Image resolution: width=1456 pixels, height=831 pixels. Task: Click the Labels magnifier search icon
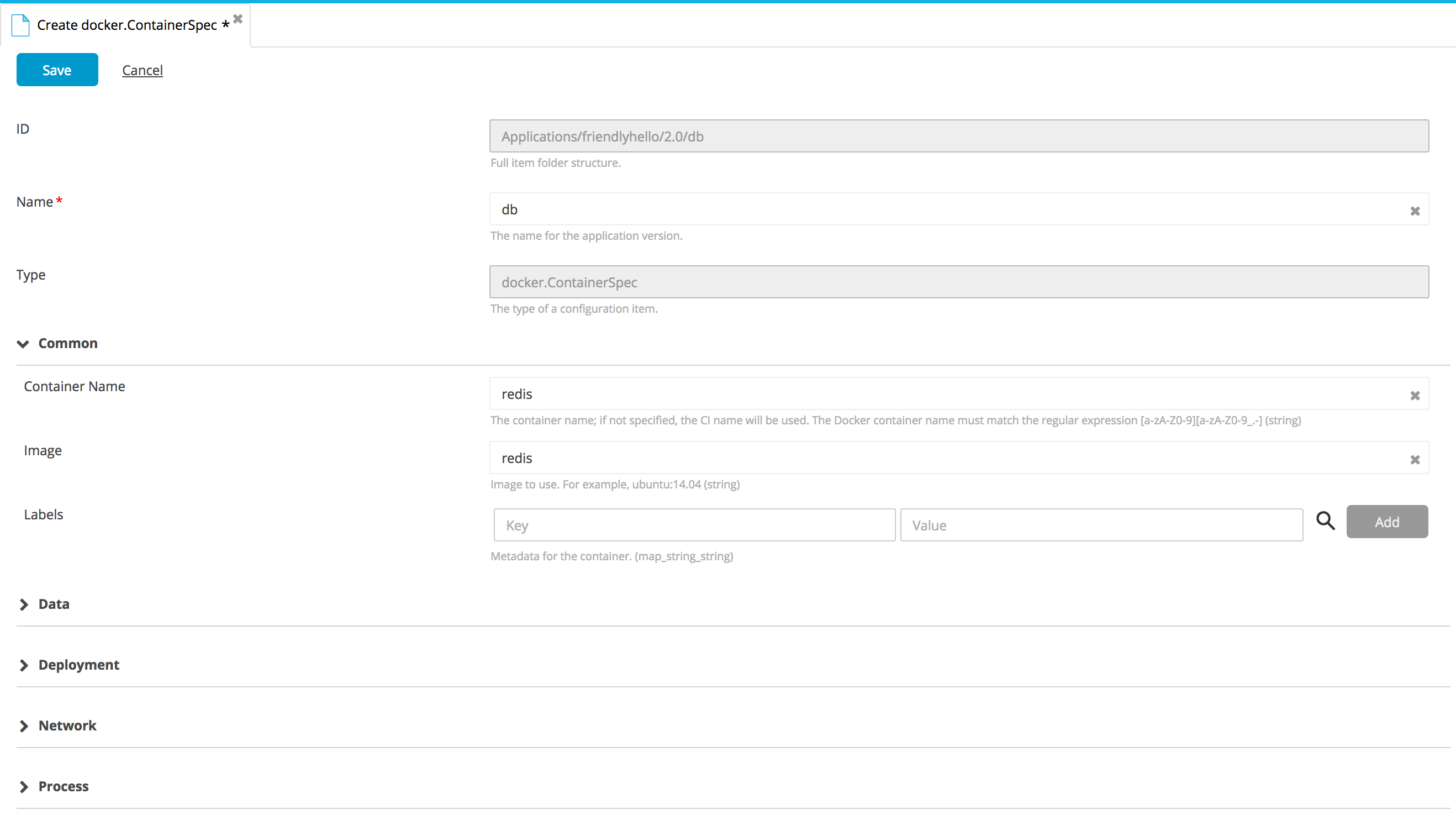click(1325, 520)
